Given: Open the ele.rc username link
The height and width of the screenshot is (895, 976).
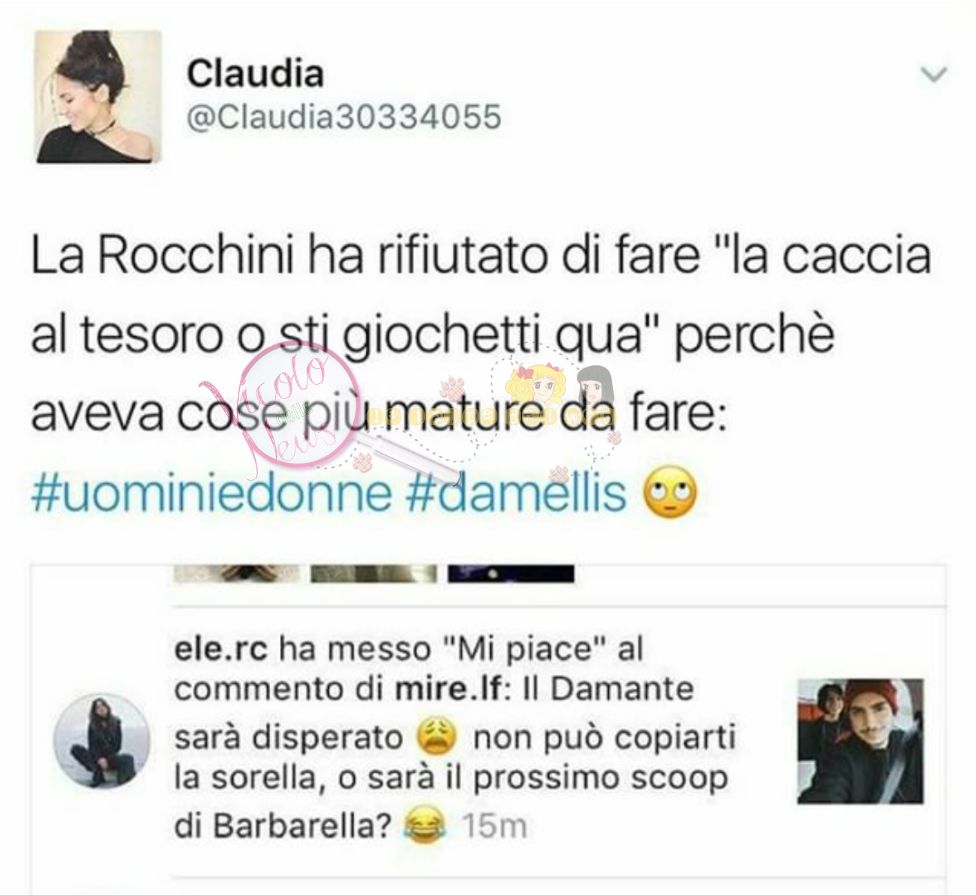Looking at the screenshot, I should (x=222, y=650).
